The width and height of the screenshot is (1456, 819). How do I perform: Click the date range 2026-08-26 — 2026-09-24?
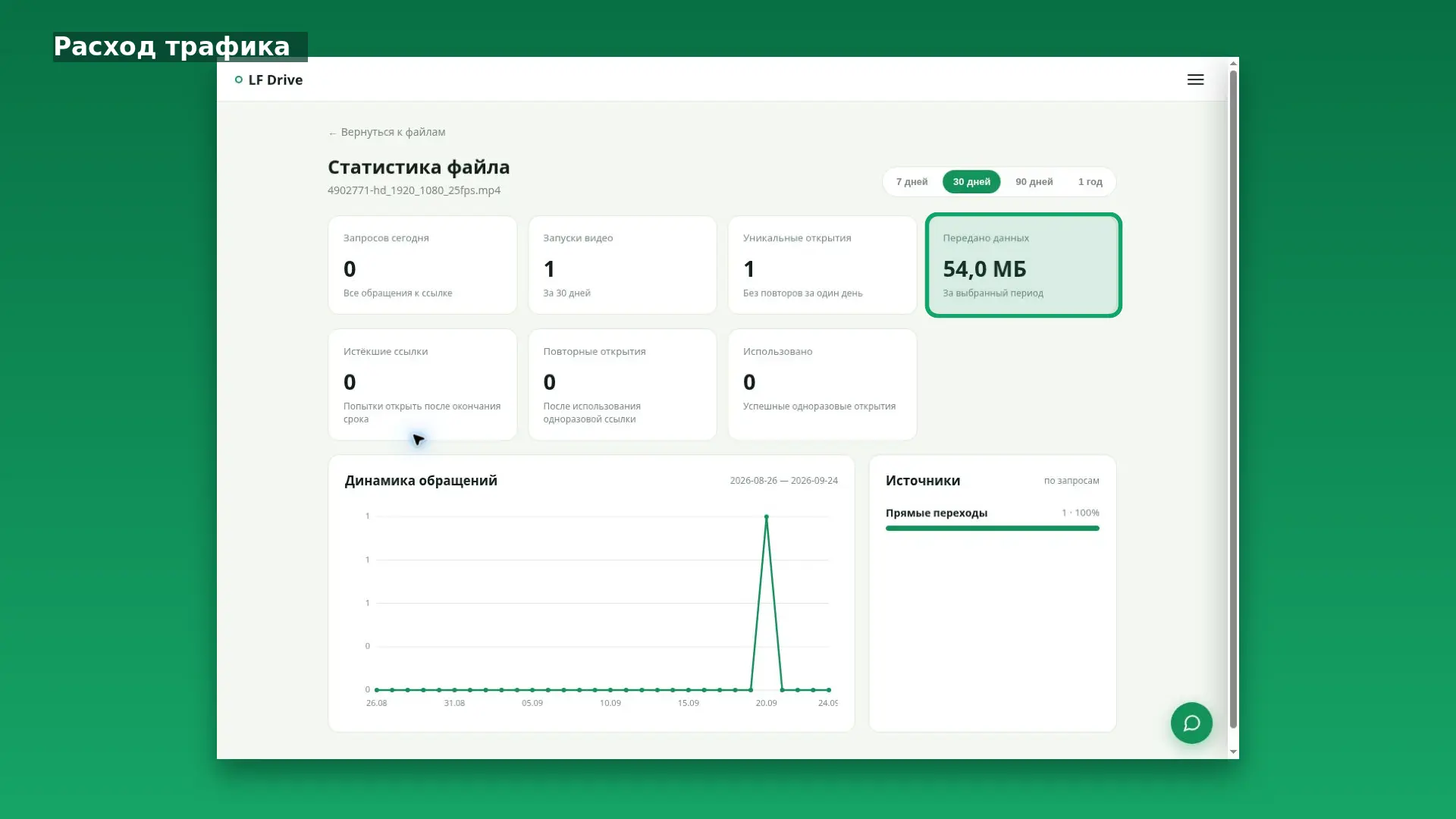pos(783,481)
